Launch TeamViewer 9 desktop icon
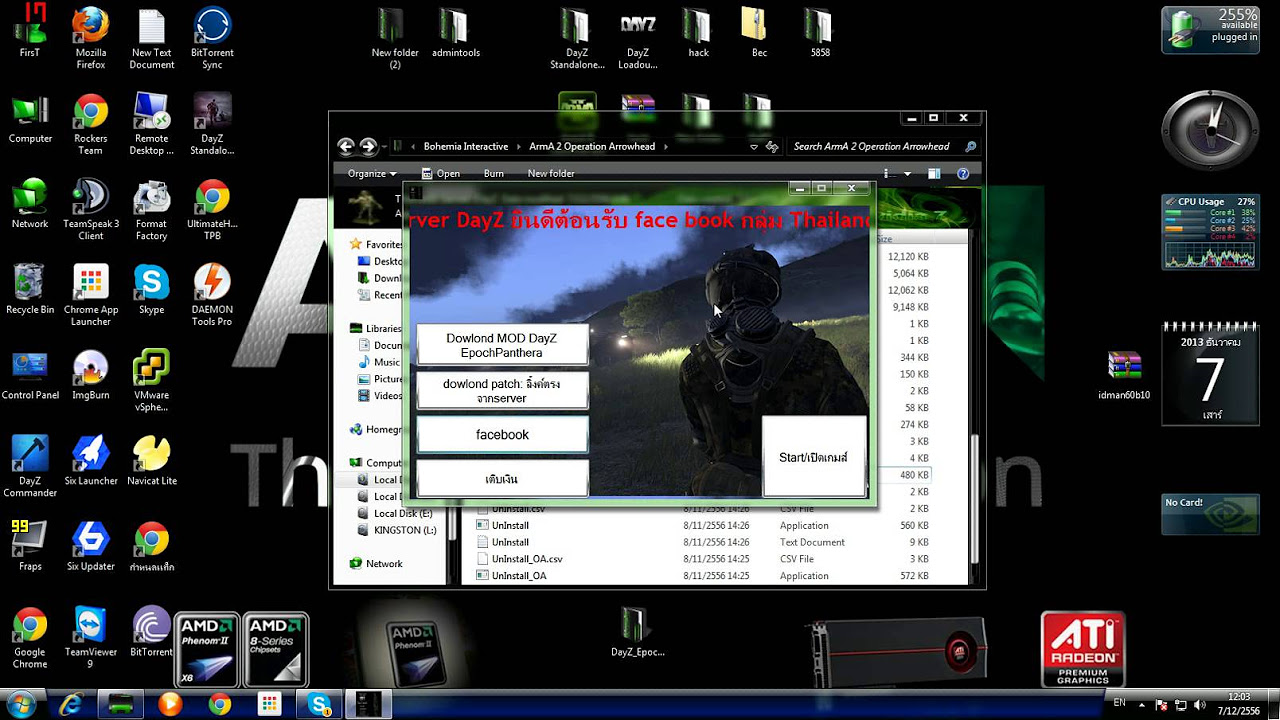 pos(90,637)
